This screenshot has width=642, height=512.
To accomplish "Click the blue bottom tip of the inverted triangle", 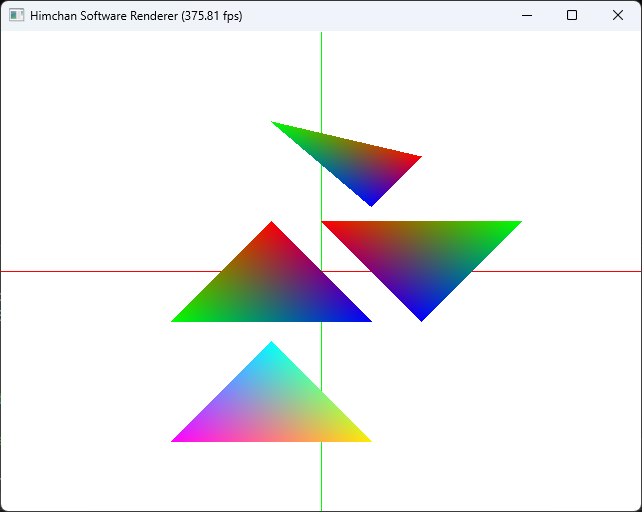I will coord(421,316).
